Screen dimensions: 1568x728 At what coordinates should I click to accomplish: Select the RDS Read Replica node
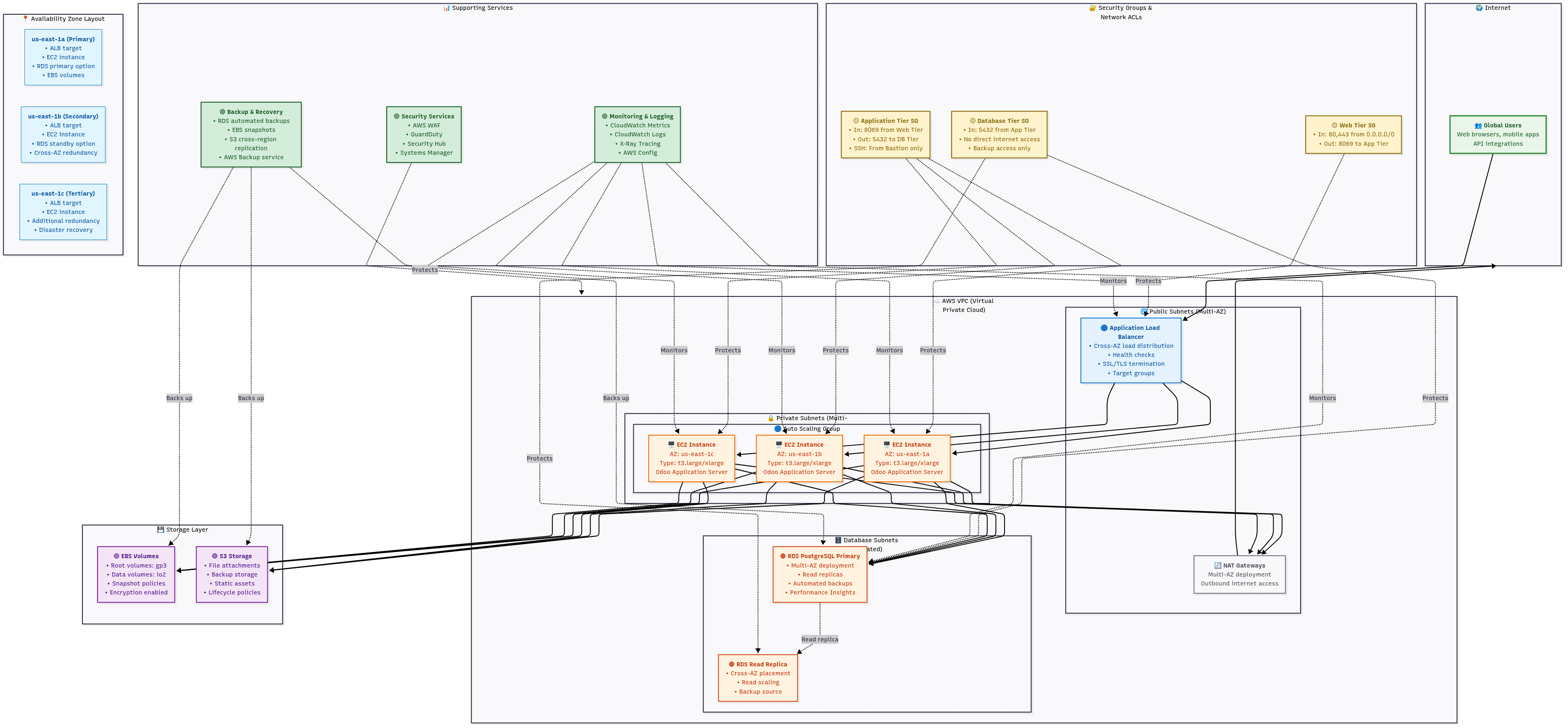pos(757,677)
